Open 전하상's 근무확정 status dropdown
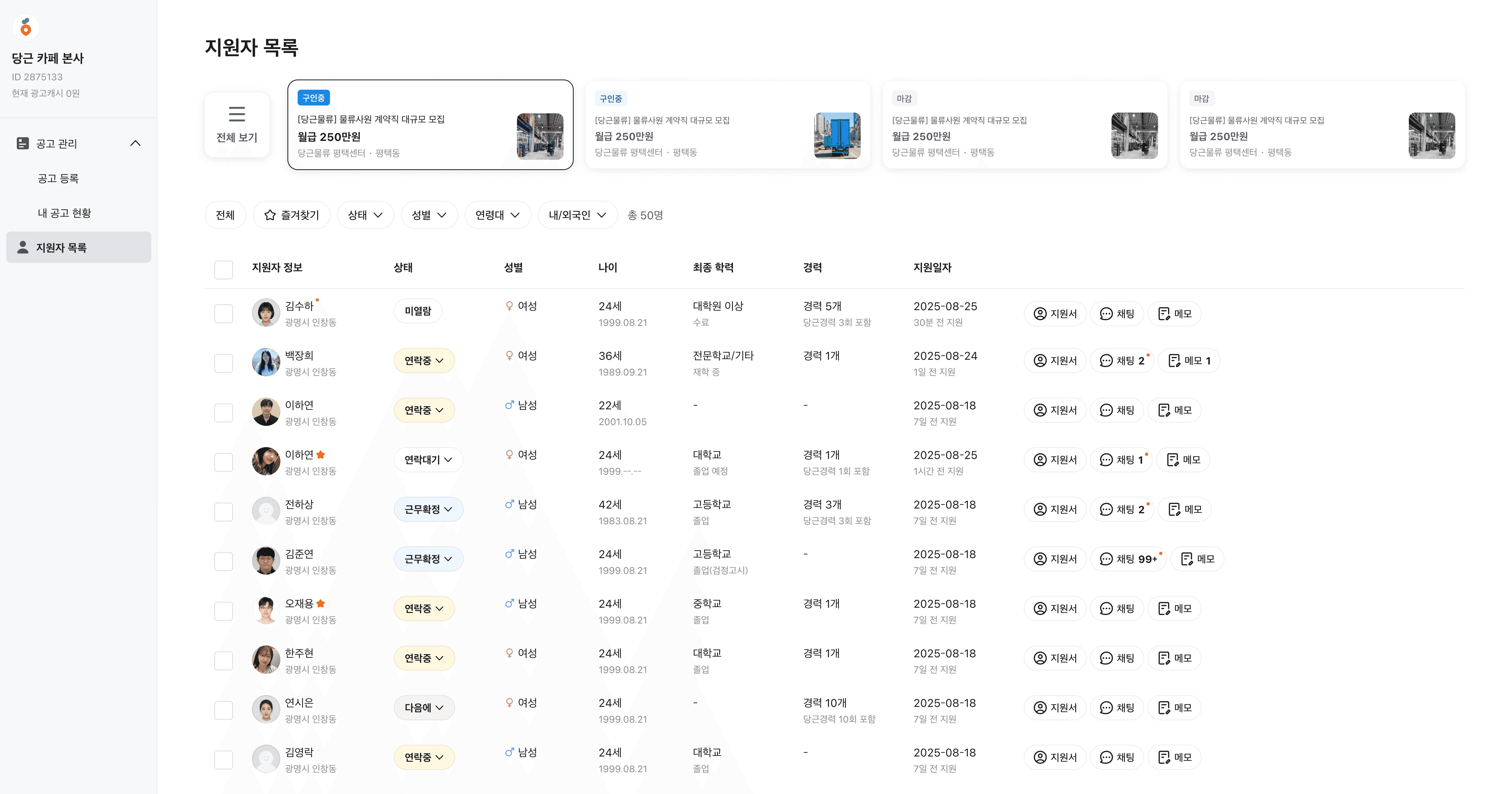This screenshot has width=1512, height=794. (428, 509)
